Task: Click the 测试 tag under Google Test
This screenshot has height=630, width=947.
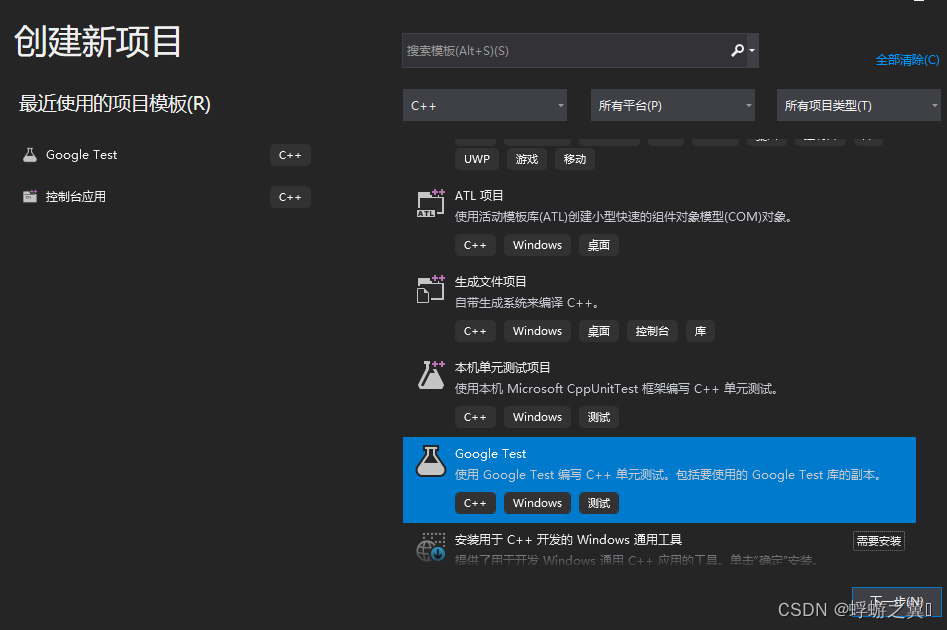Action: [598, 503]
